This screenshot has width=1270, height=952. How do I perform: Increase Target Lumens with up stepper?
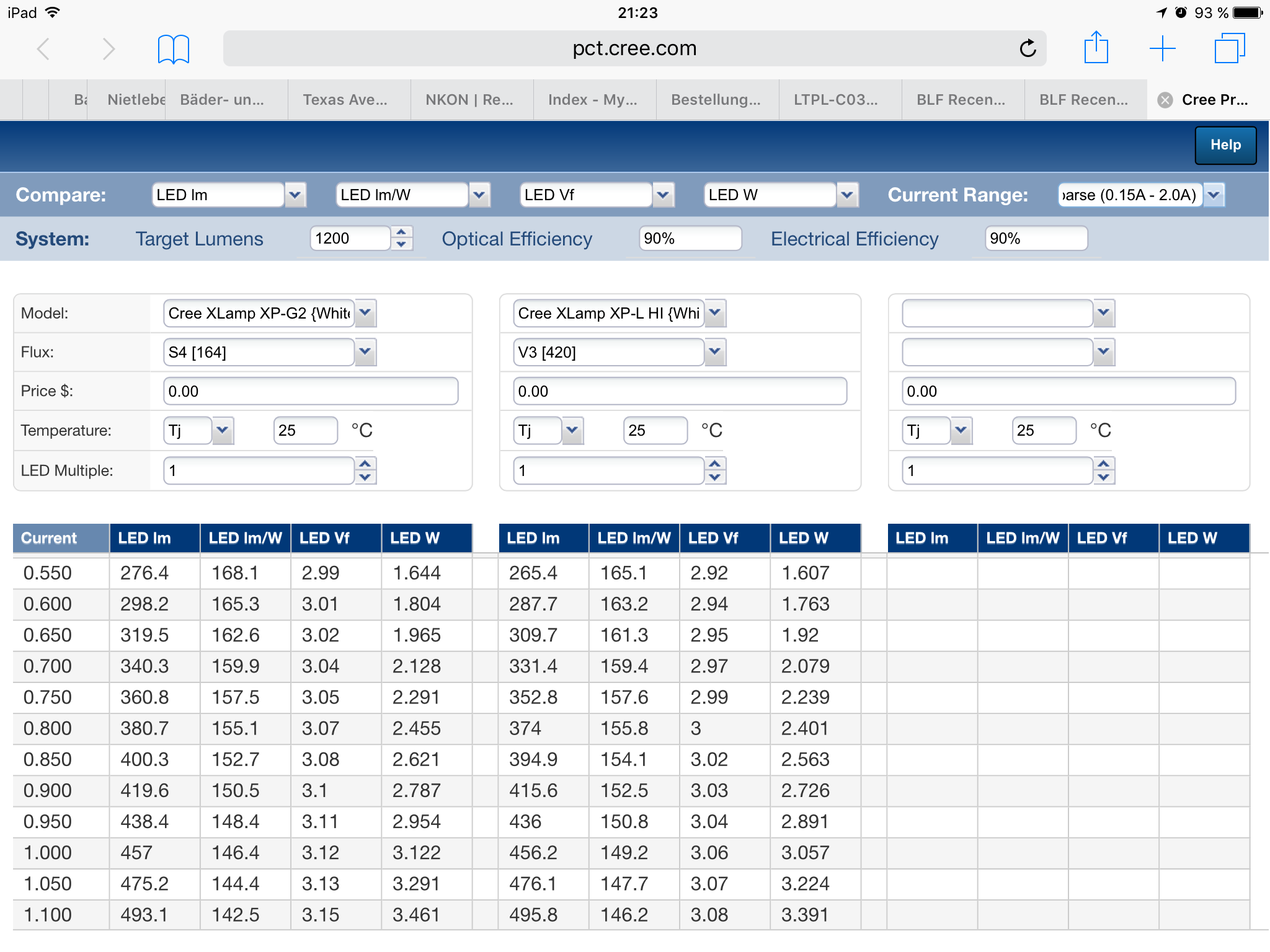tap(401, 232)
